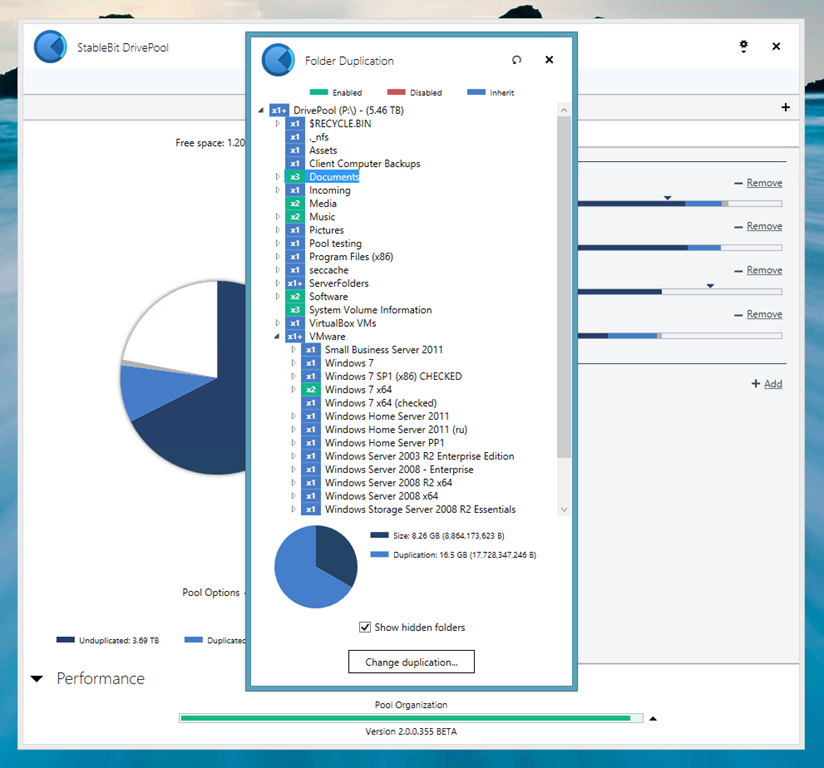Click the x2 badge beside Music
The image size is (824, 768).
pos(295,217)
